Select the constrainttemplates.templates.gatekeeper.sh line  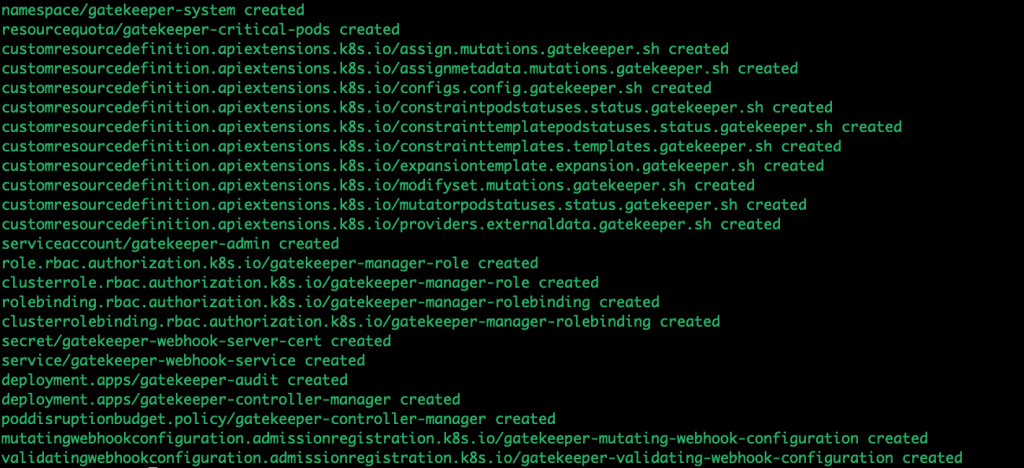click(421, 146)
